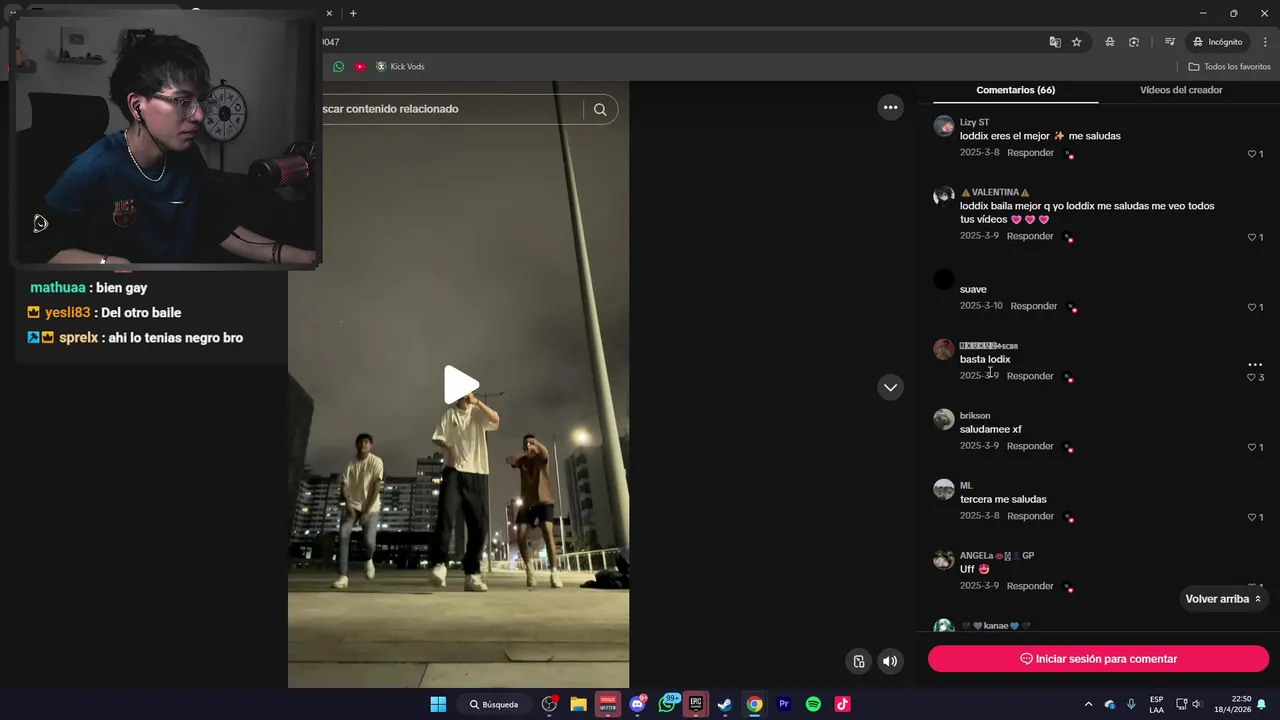Open media controls toolbar icon

click(x=1169, y=42)
